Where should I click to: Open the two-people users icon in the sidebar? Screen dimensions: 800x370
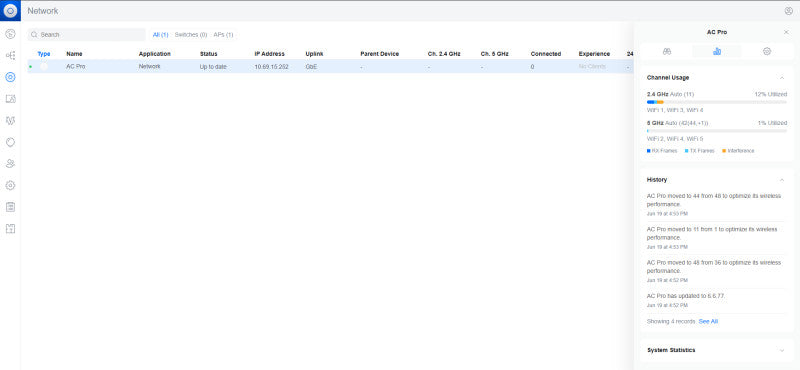tap(10, 164)
